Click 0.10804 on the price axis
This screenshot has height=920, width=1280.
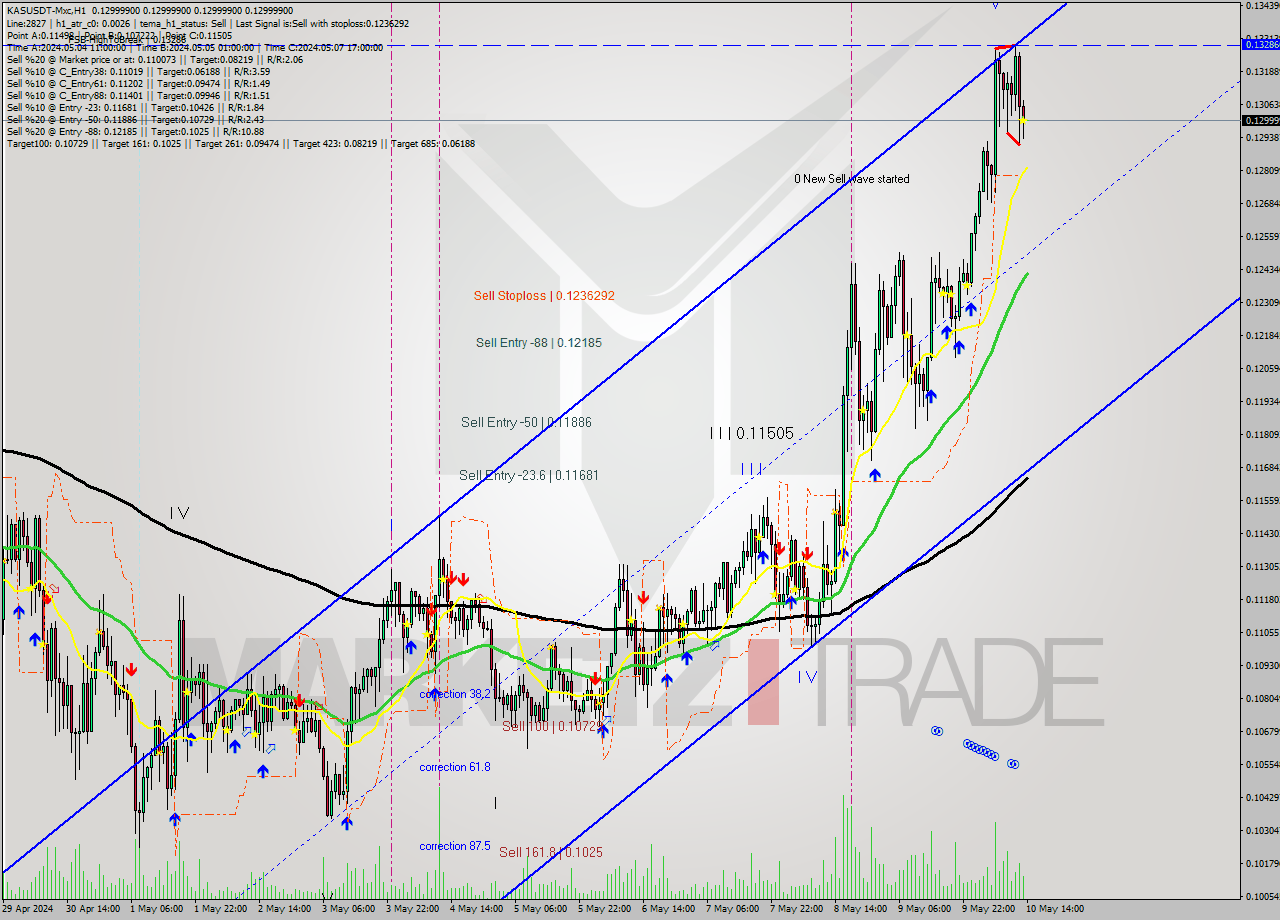click(x=1262, y=698)
